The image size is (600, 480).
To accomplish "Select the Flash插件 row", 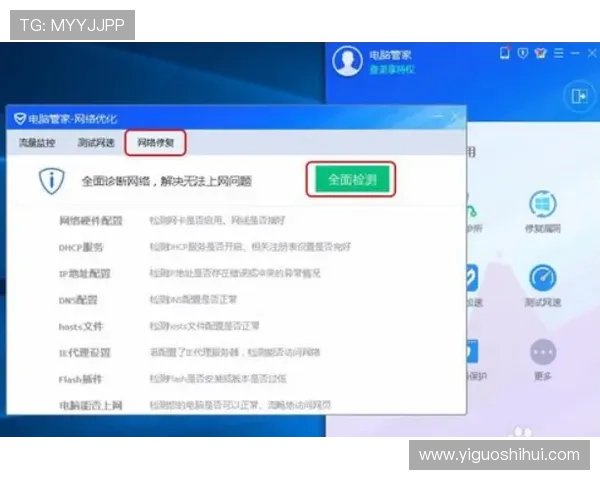I will [x=236, y=379].
